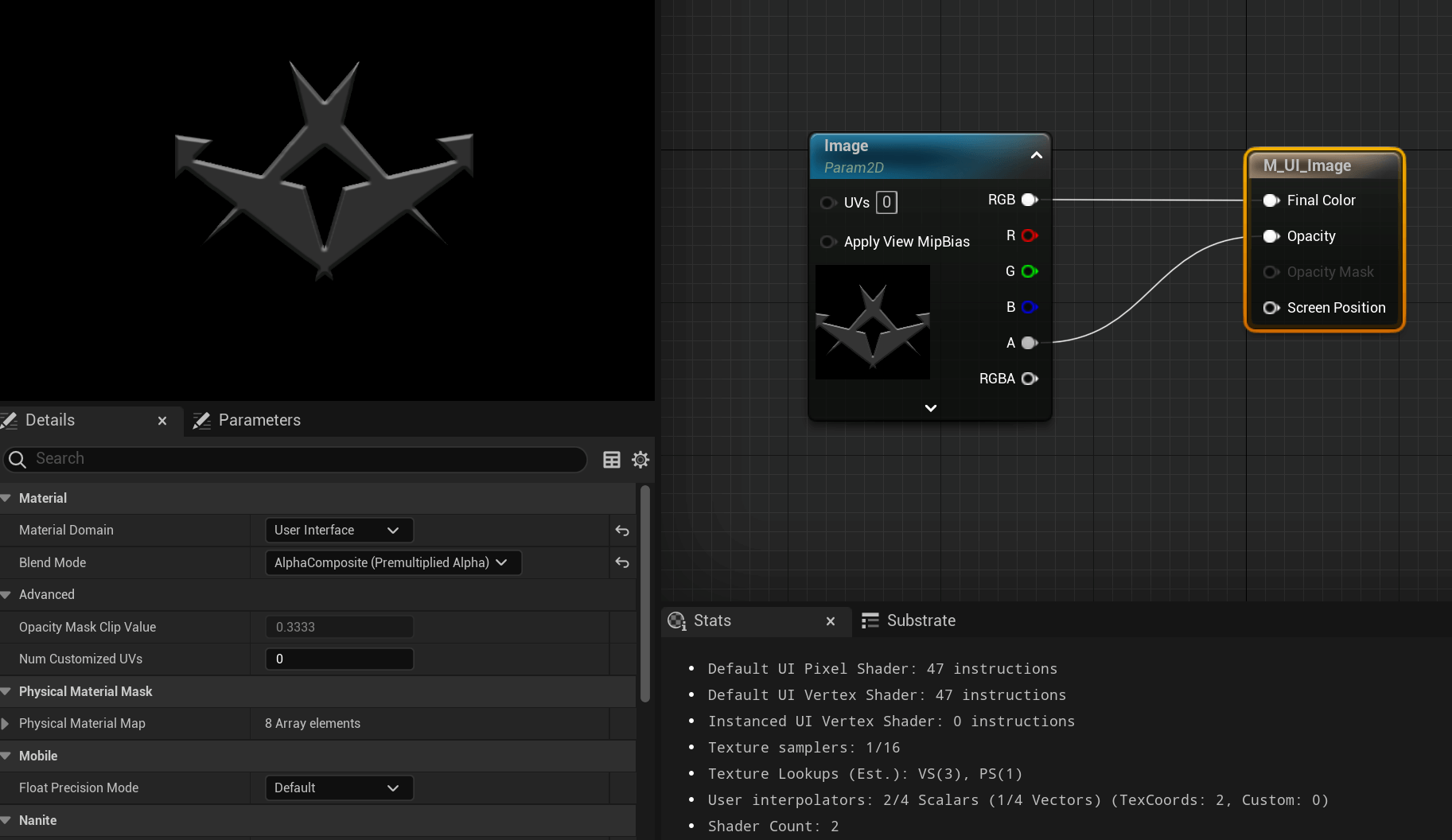Viewport: 1452px width, 840px height.
Task: Click the Stats panel icon
Action: click(676, 621)
